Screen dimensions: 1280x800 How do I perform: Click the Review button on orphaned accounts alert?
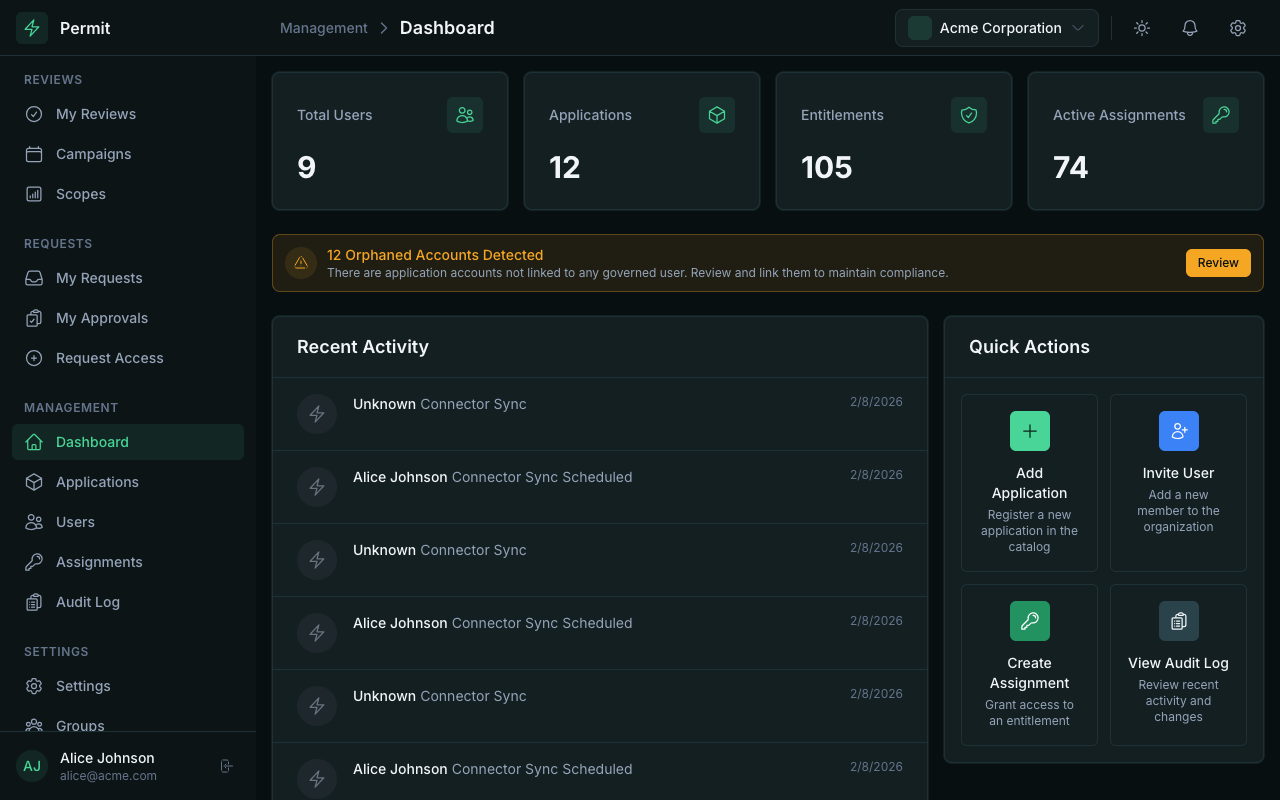(1218, 262)
